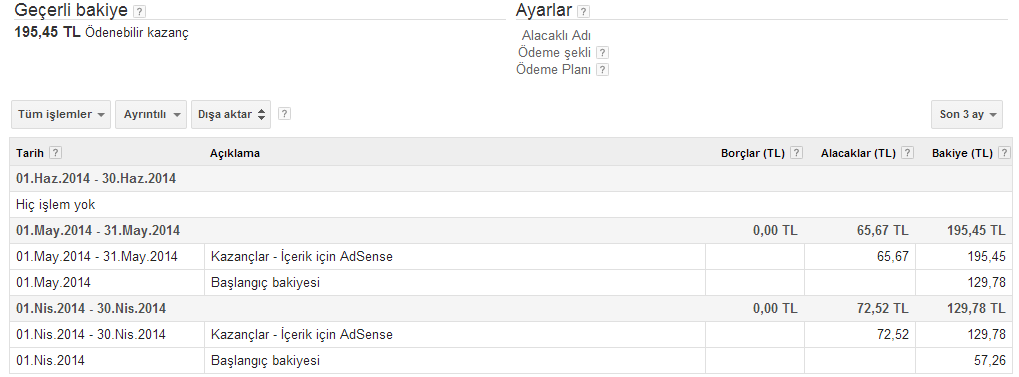1019x377 pixels.
Task: Open the Ayrıntılı view dropdown
Action: tap(151, 114)
